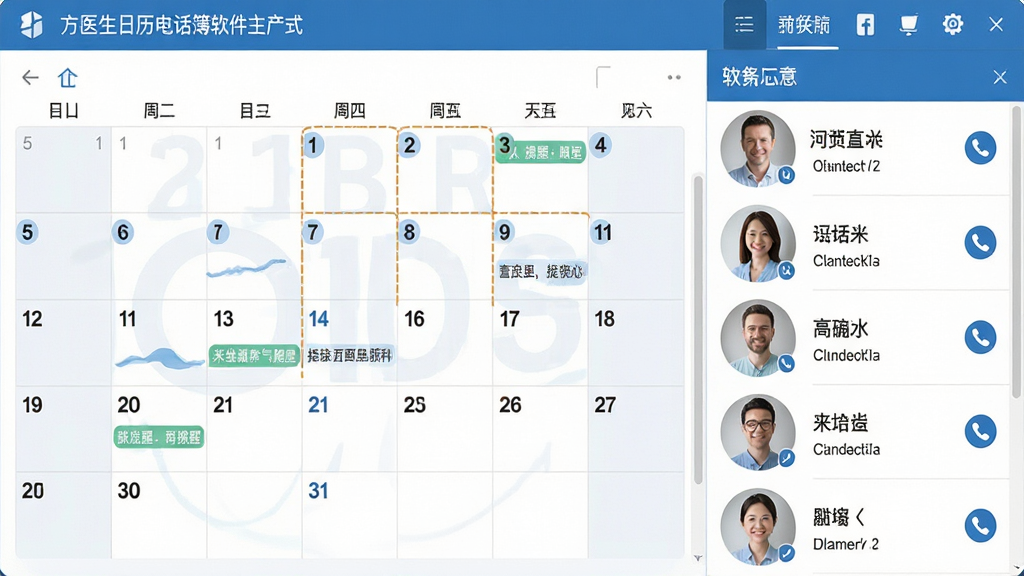
Task: Click status badge on Olantect /2 avatar
Action: click(787, 175)
